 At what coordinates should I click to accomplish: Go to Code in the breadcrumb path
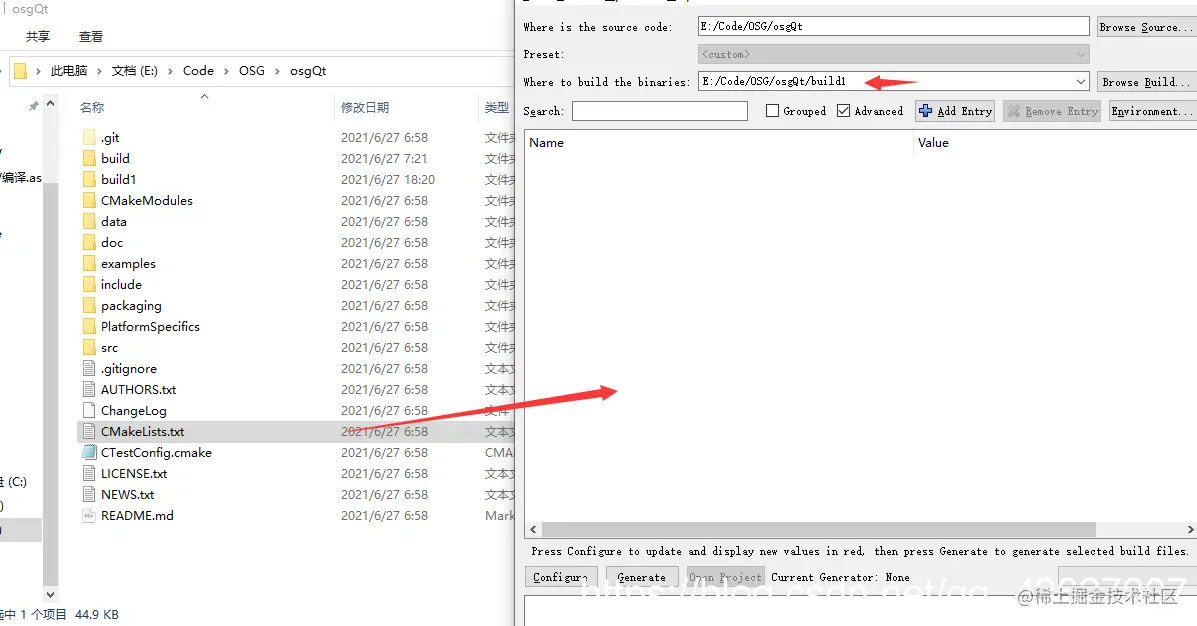pos(198,71)
